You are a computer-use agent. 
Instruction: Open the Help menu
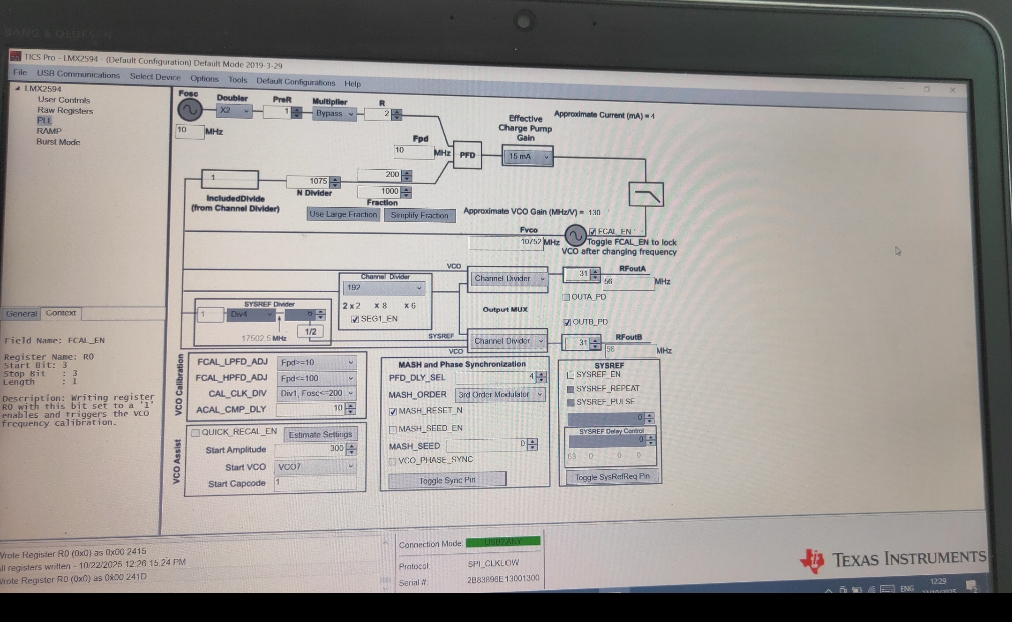coord(352,84)
